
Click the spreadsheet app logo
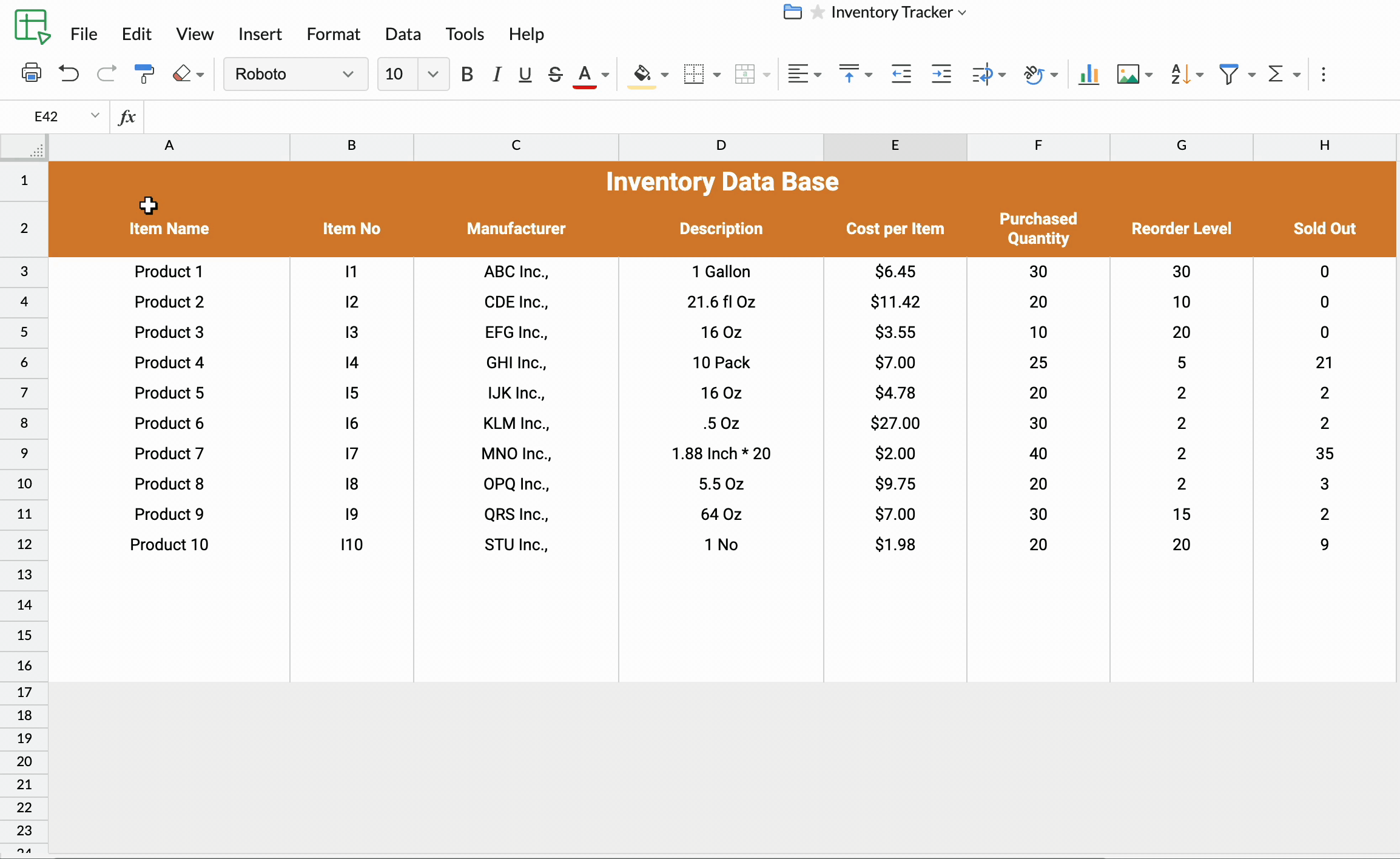33,27
